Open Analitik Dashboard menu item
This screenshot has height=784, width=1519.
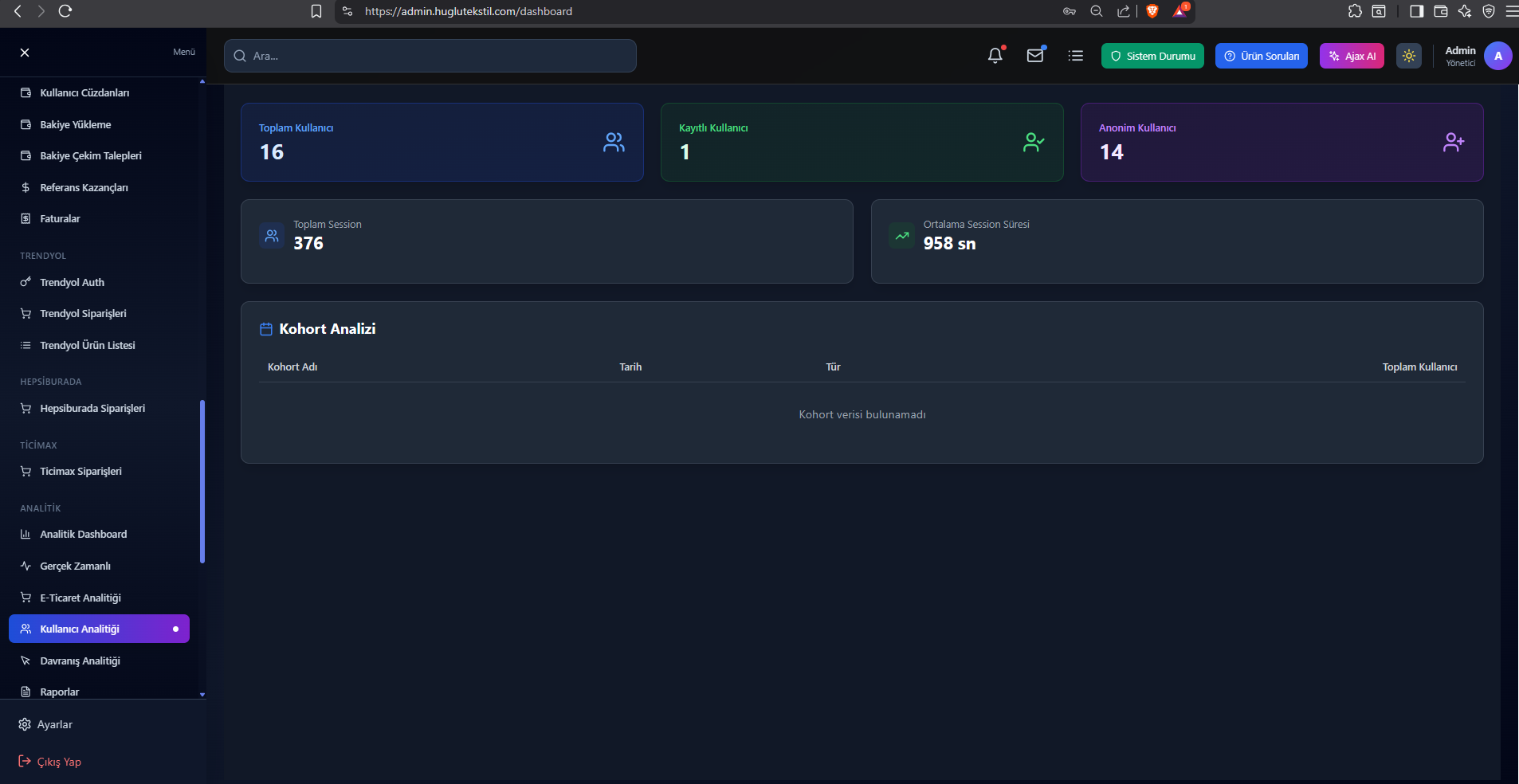click(83, 535)
